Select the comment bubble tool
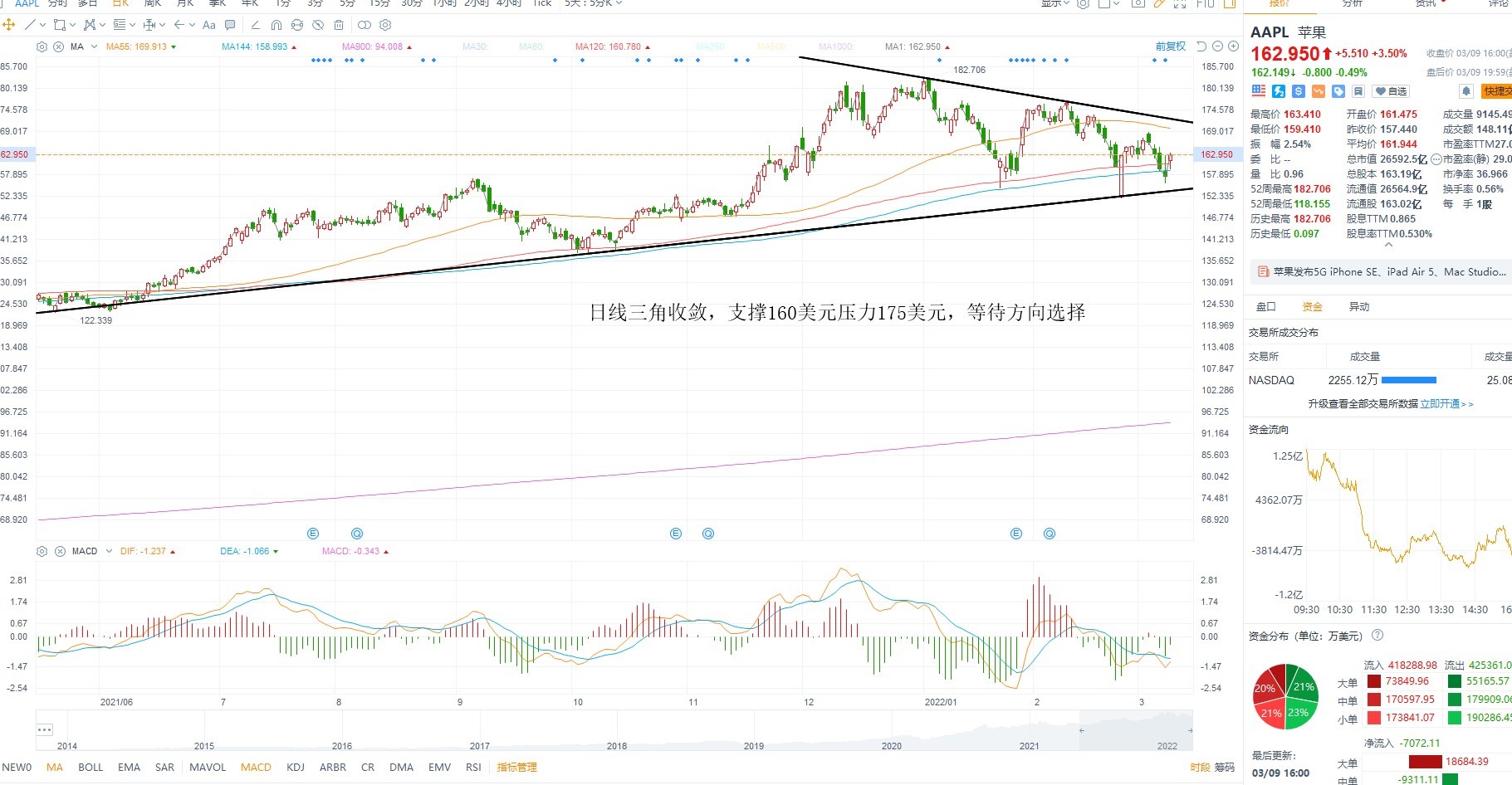 230,25
